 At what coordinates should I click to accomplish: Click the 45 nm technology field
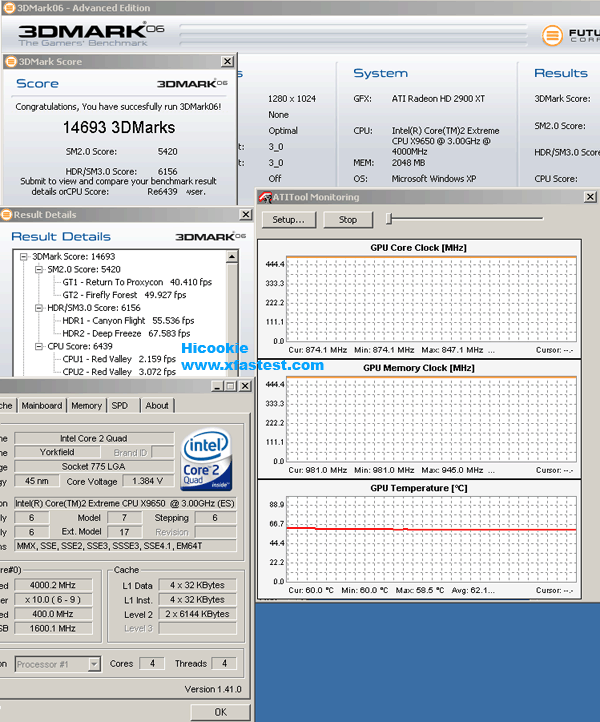(x=37, y=481)
